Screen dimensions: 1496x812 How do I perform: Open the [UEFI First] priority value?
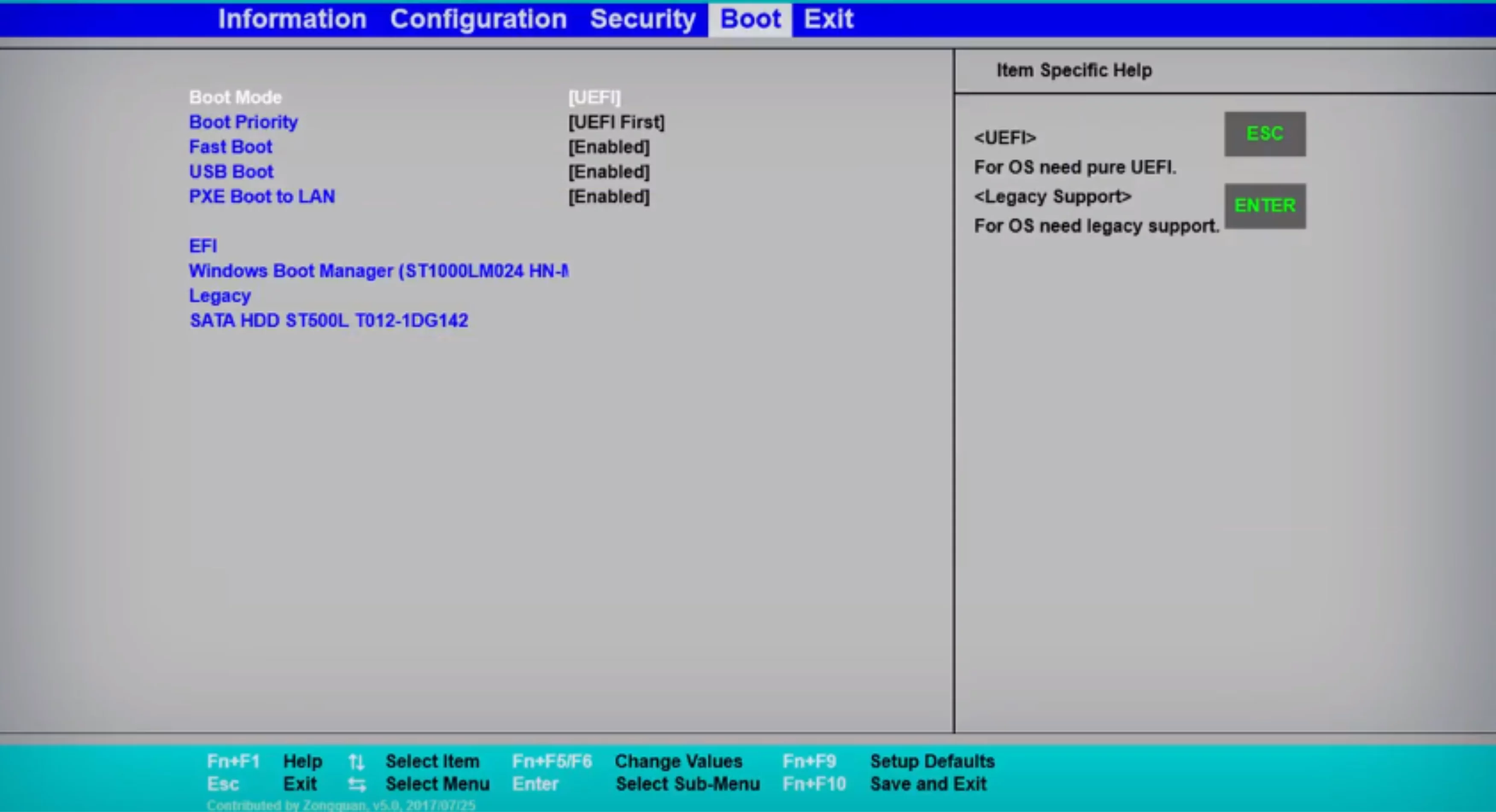tap(616, 122)
